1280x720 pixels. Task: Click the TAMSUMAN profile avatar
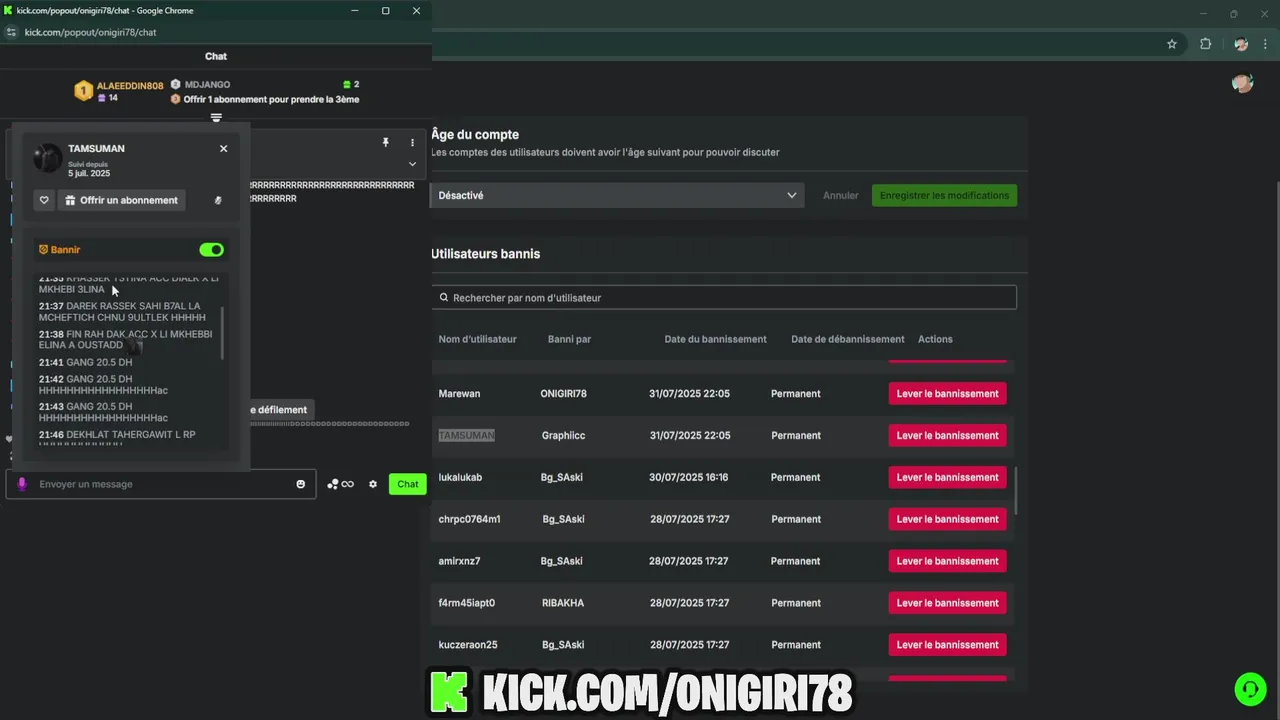[48, 158]
